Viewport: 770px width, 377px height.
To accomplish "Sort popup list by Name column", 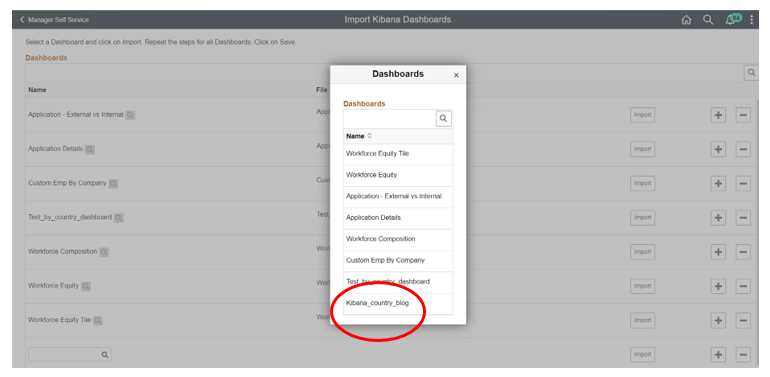I will (359, 136).
